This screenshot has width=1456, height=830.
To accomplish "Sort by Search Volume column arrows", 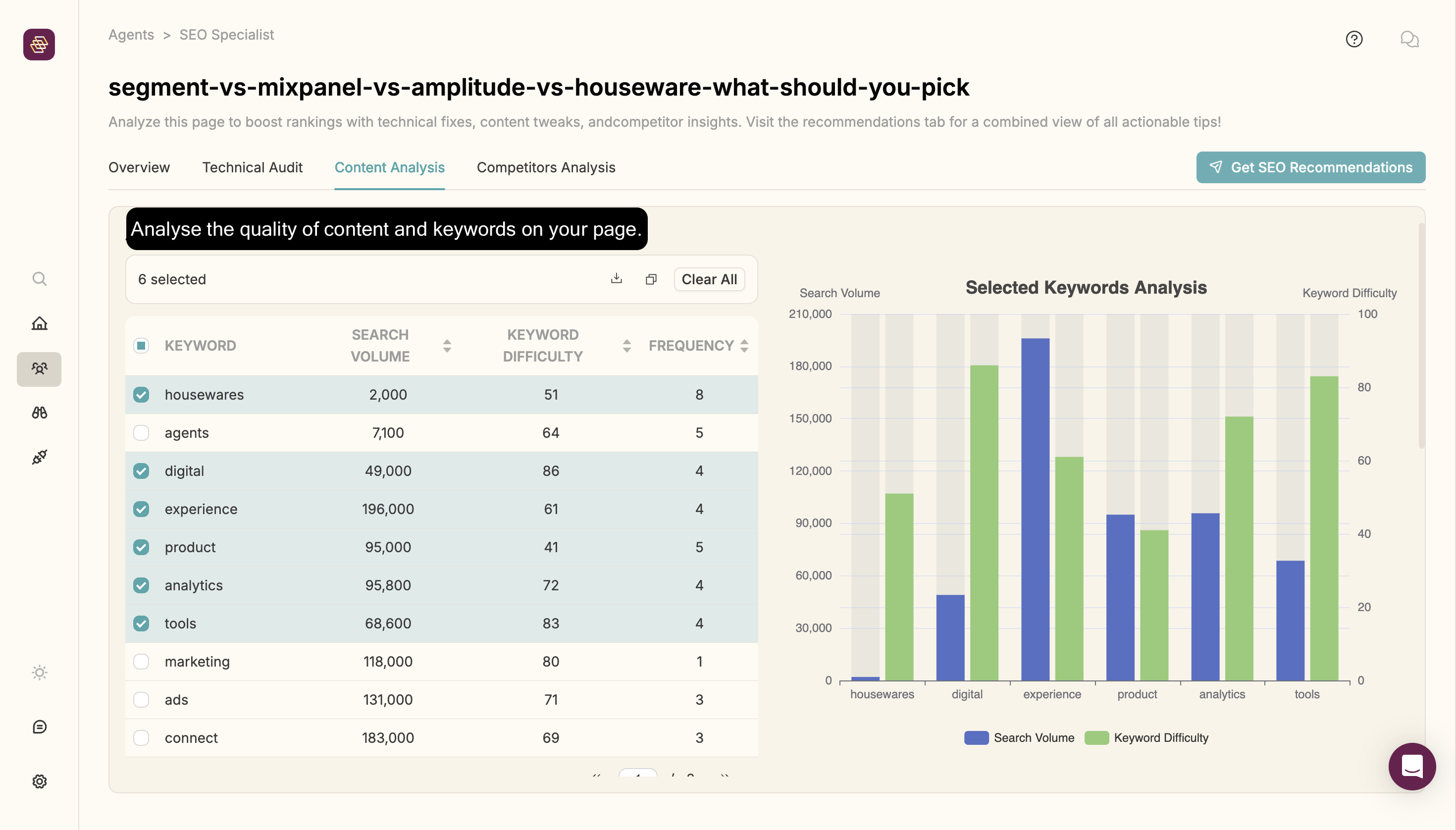I will 447,346.
